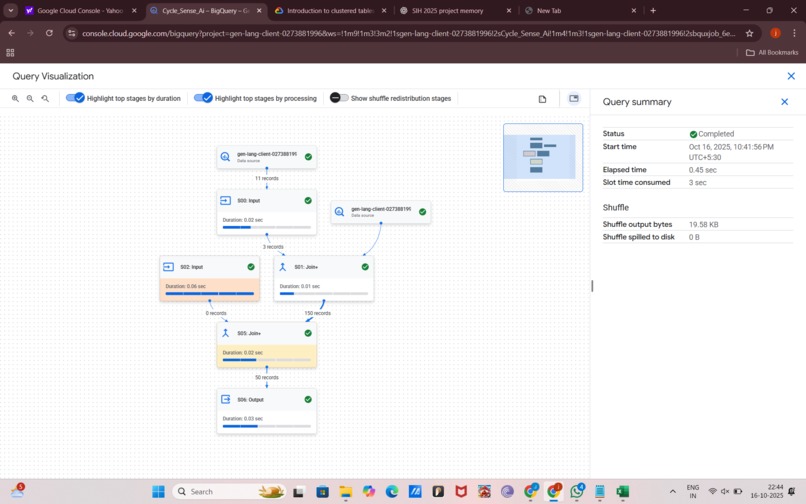Click the S00 Input stage icon
The height and width of the screenshot is (504, 806).
[x=225, y=201]
